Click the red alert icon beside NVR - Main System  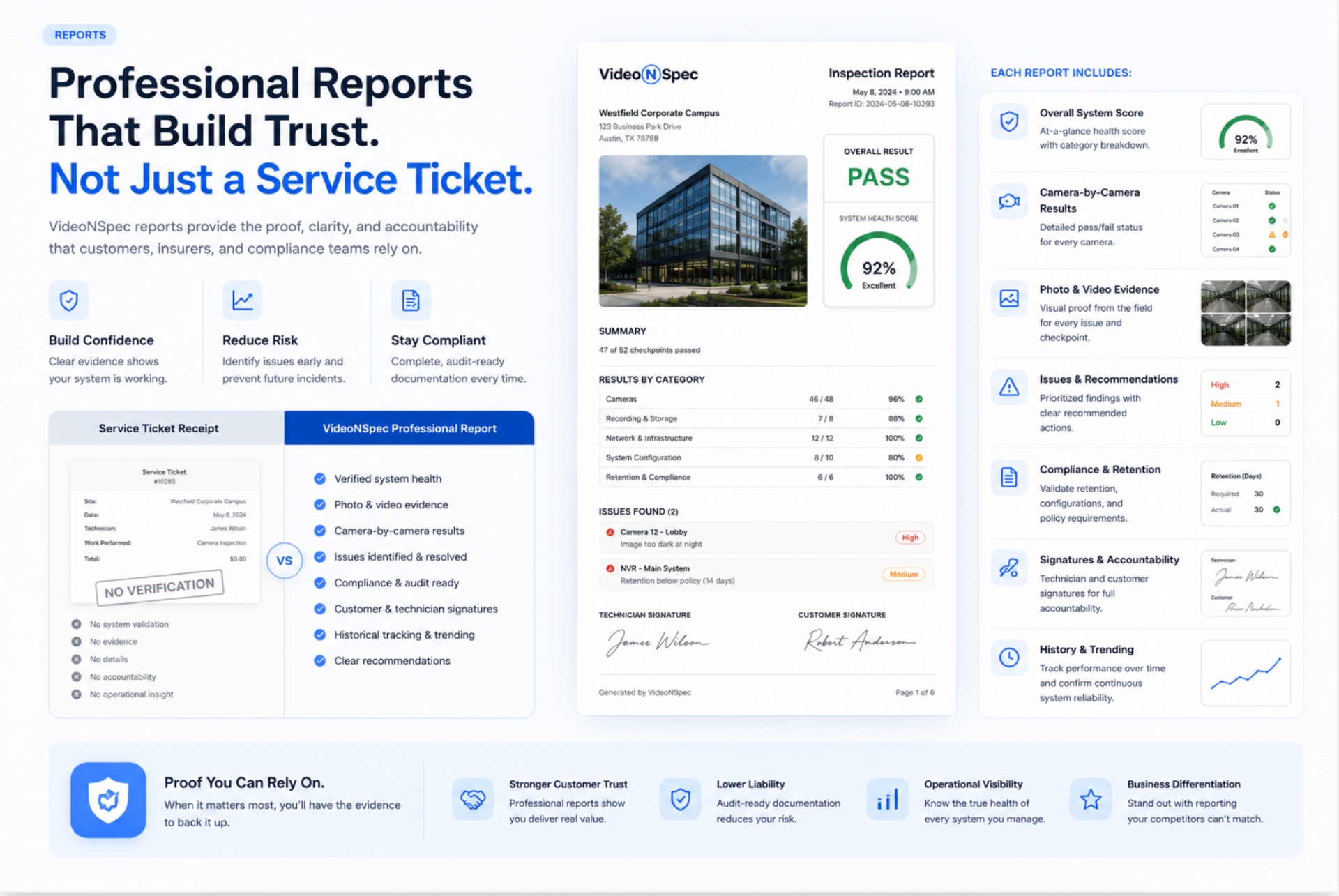pos(610,569)
